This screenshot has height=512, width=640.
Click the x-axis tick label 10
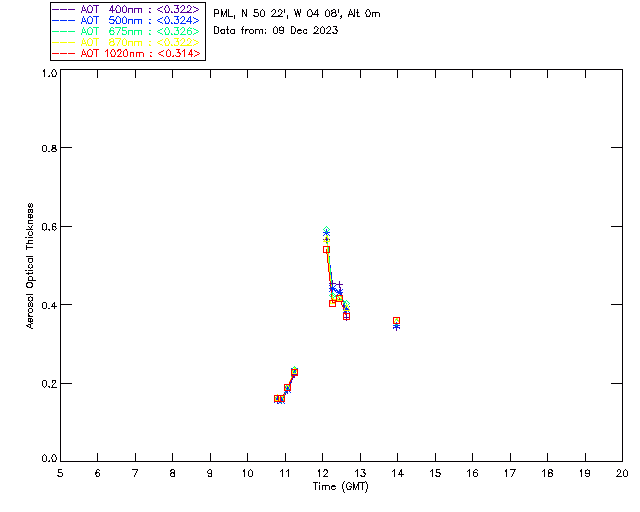(x=247, y=474)
